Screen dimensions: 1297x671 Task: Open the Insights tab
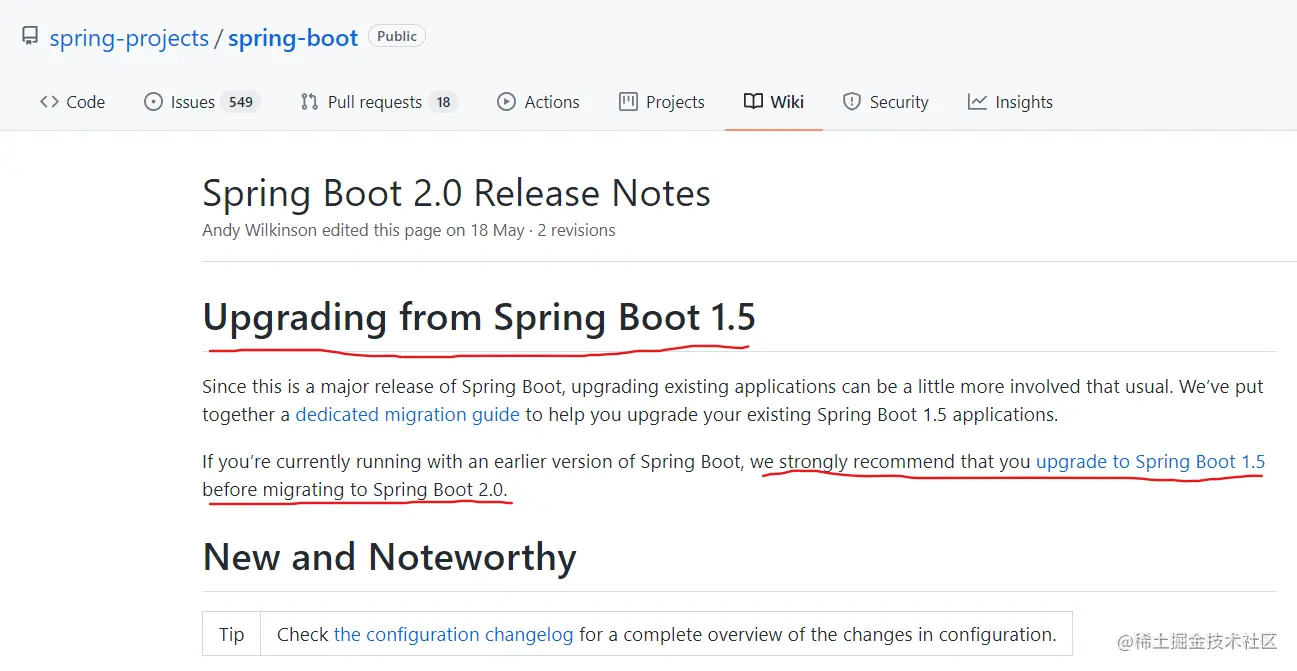click(x=1010, y=102)
